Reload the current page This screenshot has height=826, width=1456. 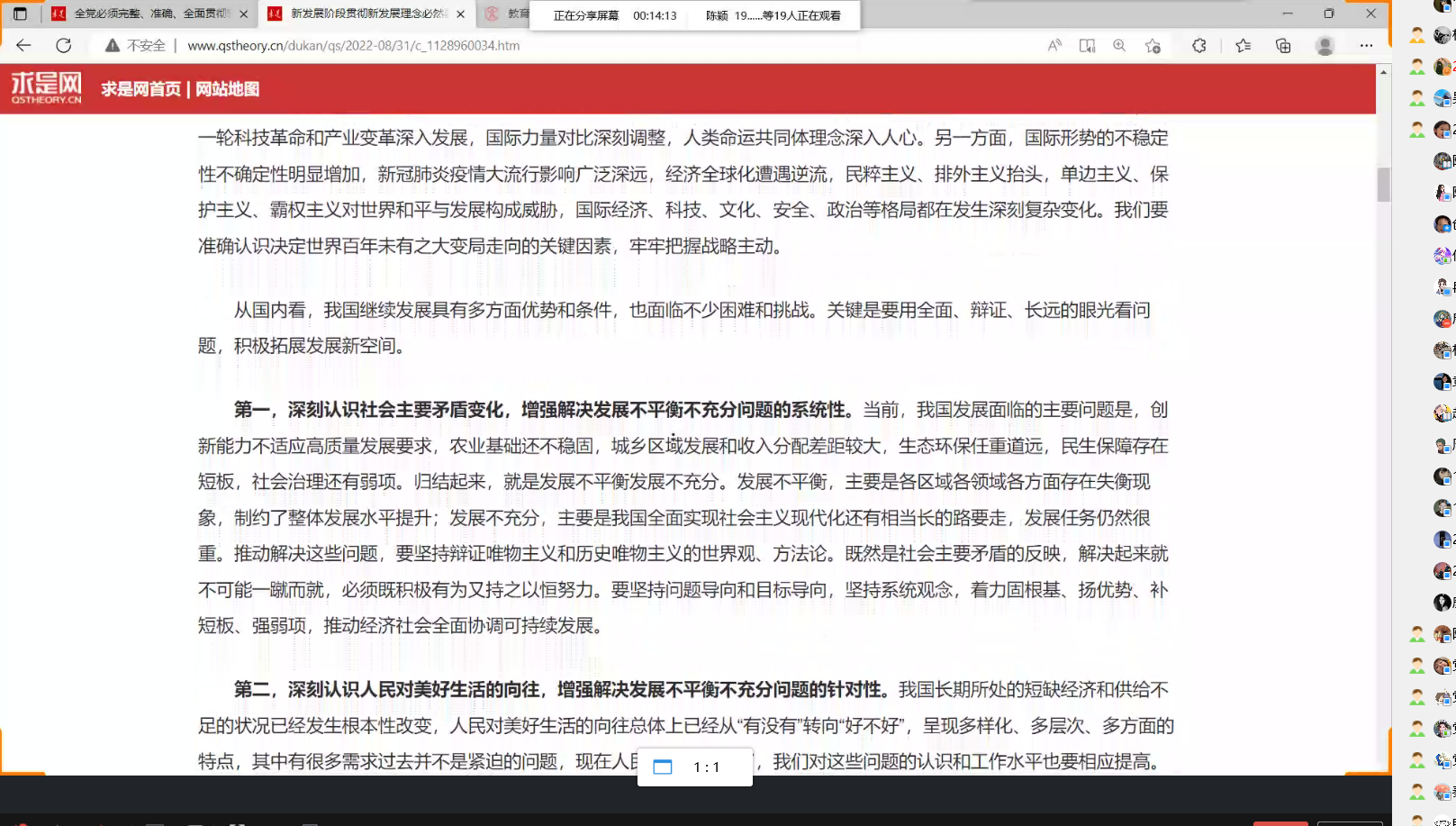tap(63, 45)
